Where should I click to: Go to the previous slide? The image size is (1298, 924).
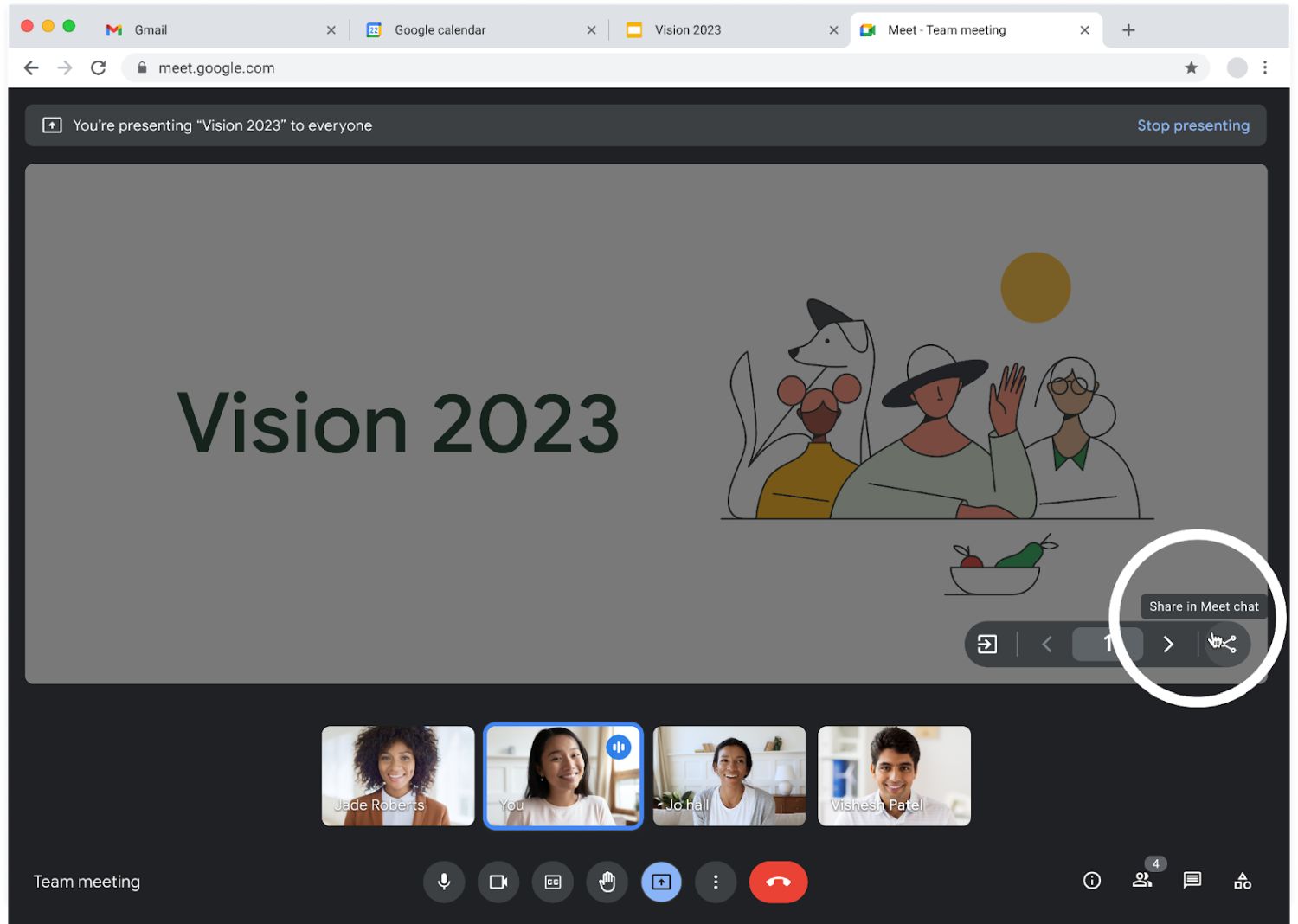(x=1047, y=644)
